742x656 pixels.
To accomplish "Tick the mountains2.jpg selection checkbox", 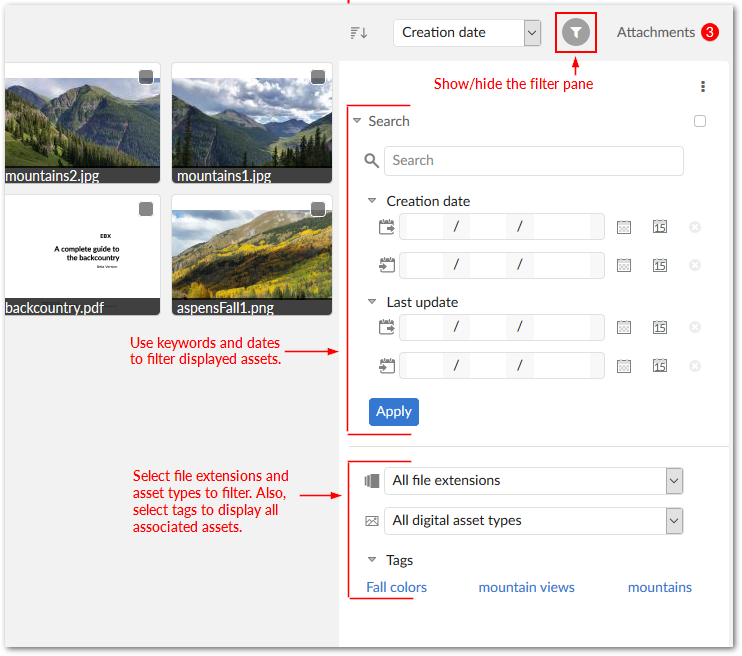I will pos(146,77).
